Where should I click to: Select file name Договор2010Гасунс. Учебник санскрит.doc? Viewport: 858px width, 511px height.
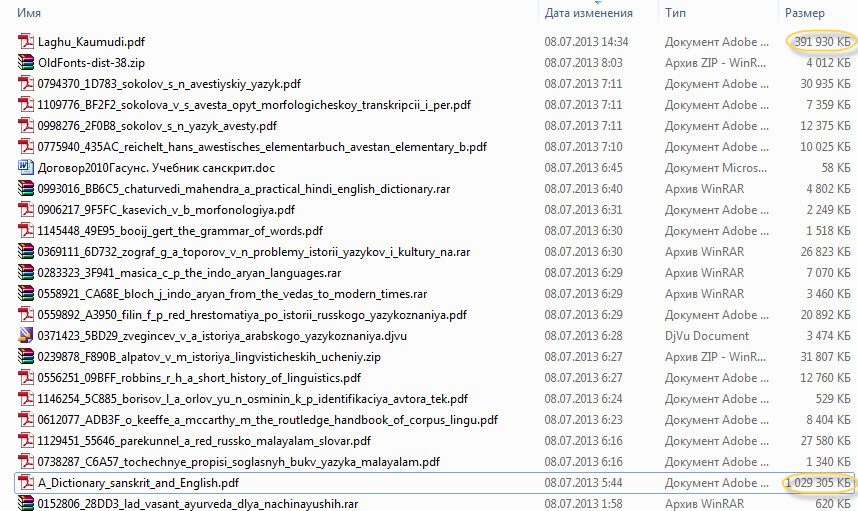coord(156,168)
